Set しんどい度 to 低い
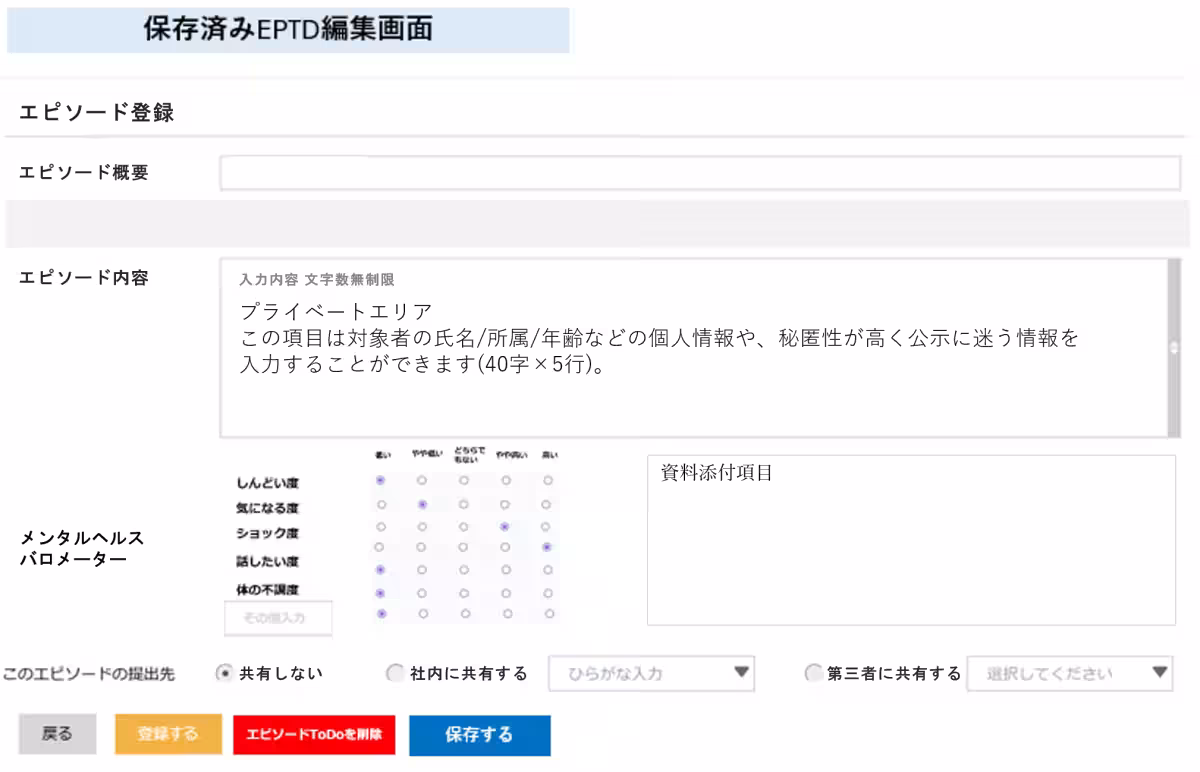The image size is (1200, 772). point(380,480)
